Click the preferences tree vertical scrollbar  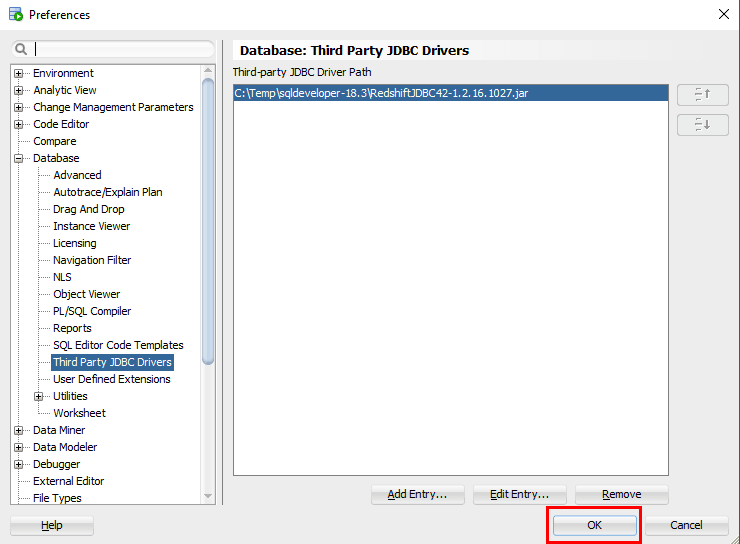click(x=208, y=220)
